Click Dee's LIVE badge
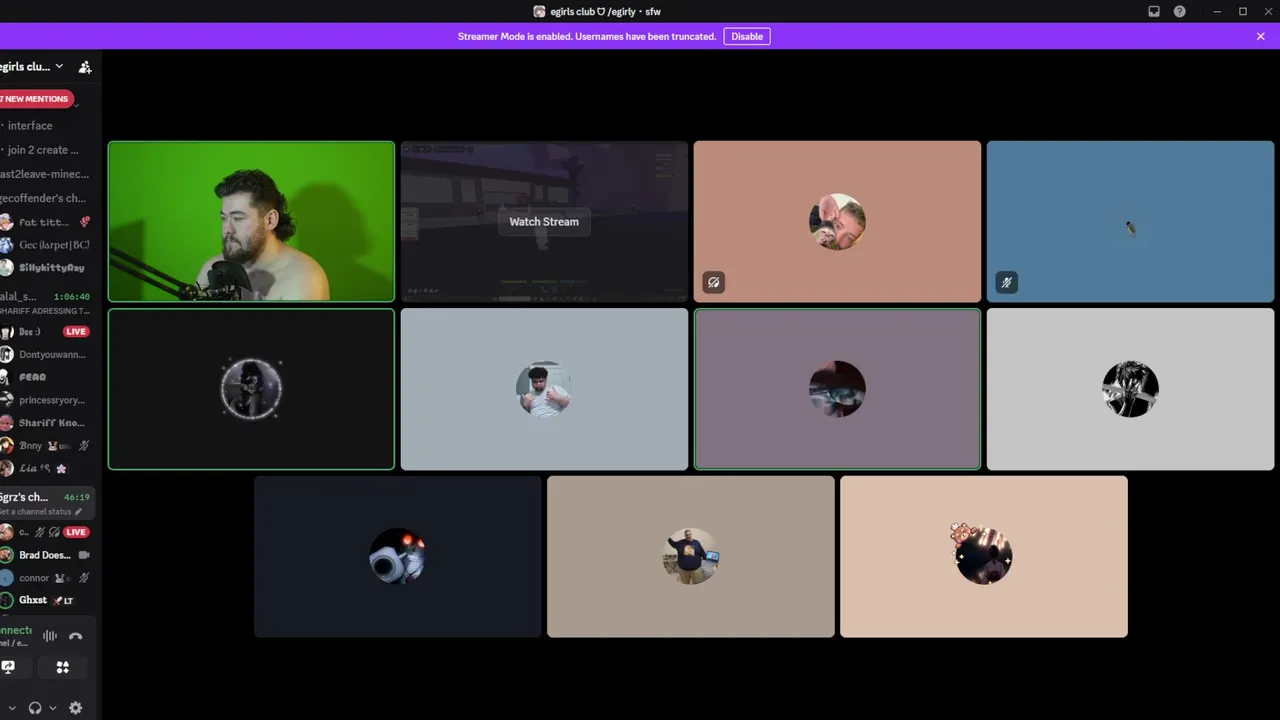This screenshot has height=720, width=1280. pos(76,332)
